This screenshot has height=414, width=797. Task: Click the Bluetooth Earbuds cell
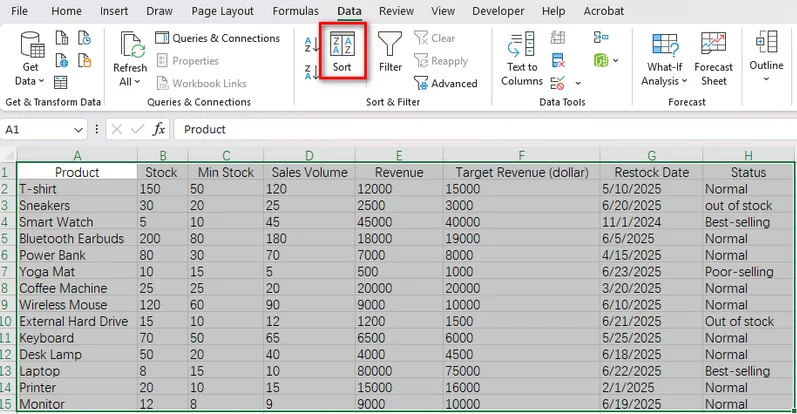[x=77, y=239]
